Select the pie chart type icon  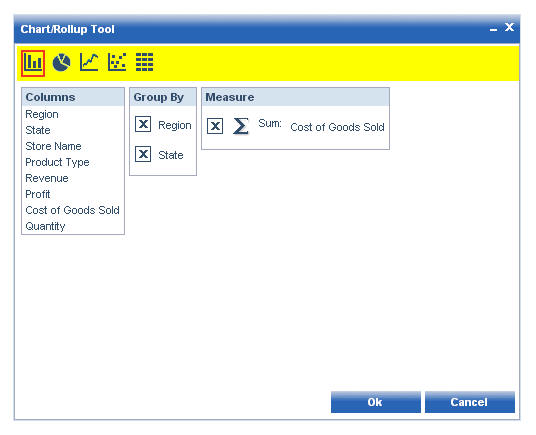[x=62, y=63]
